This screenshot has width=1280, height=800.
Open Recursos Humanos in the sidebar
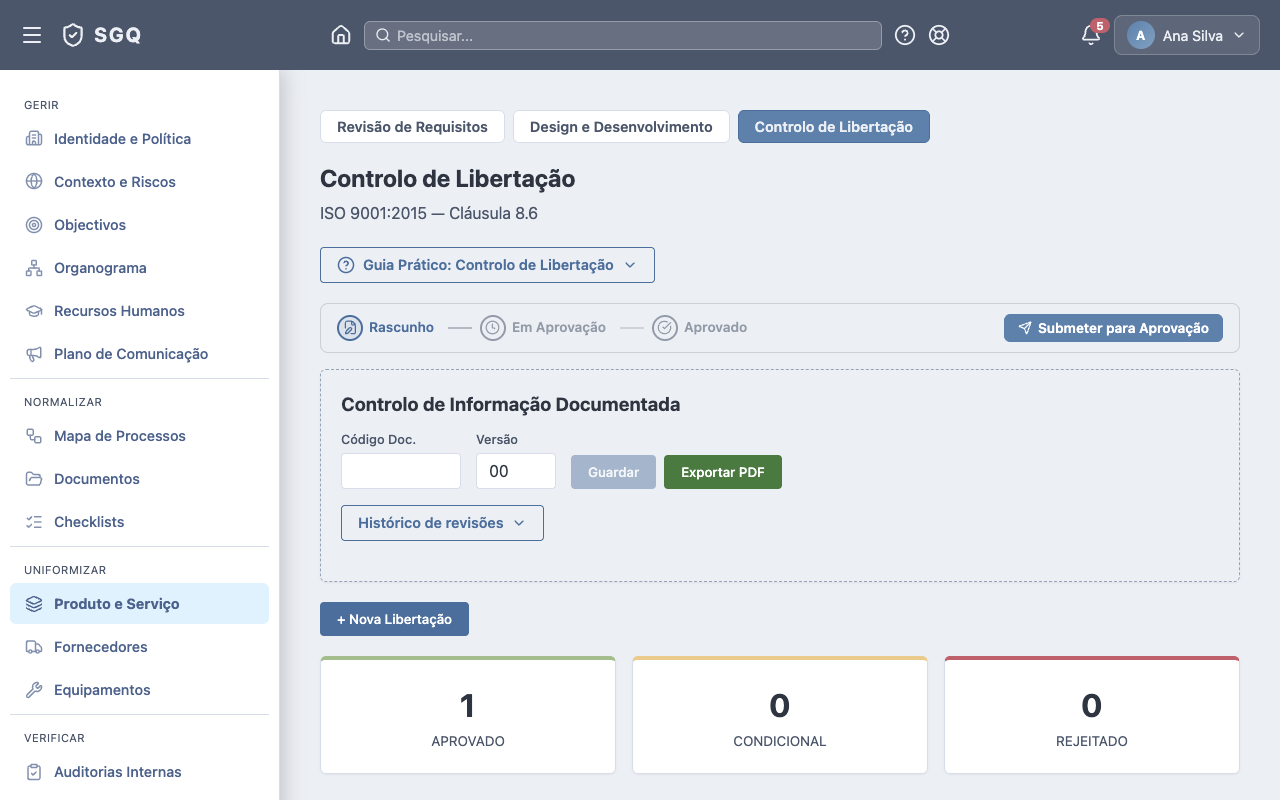click(x=139, y=311)
